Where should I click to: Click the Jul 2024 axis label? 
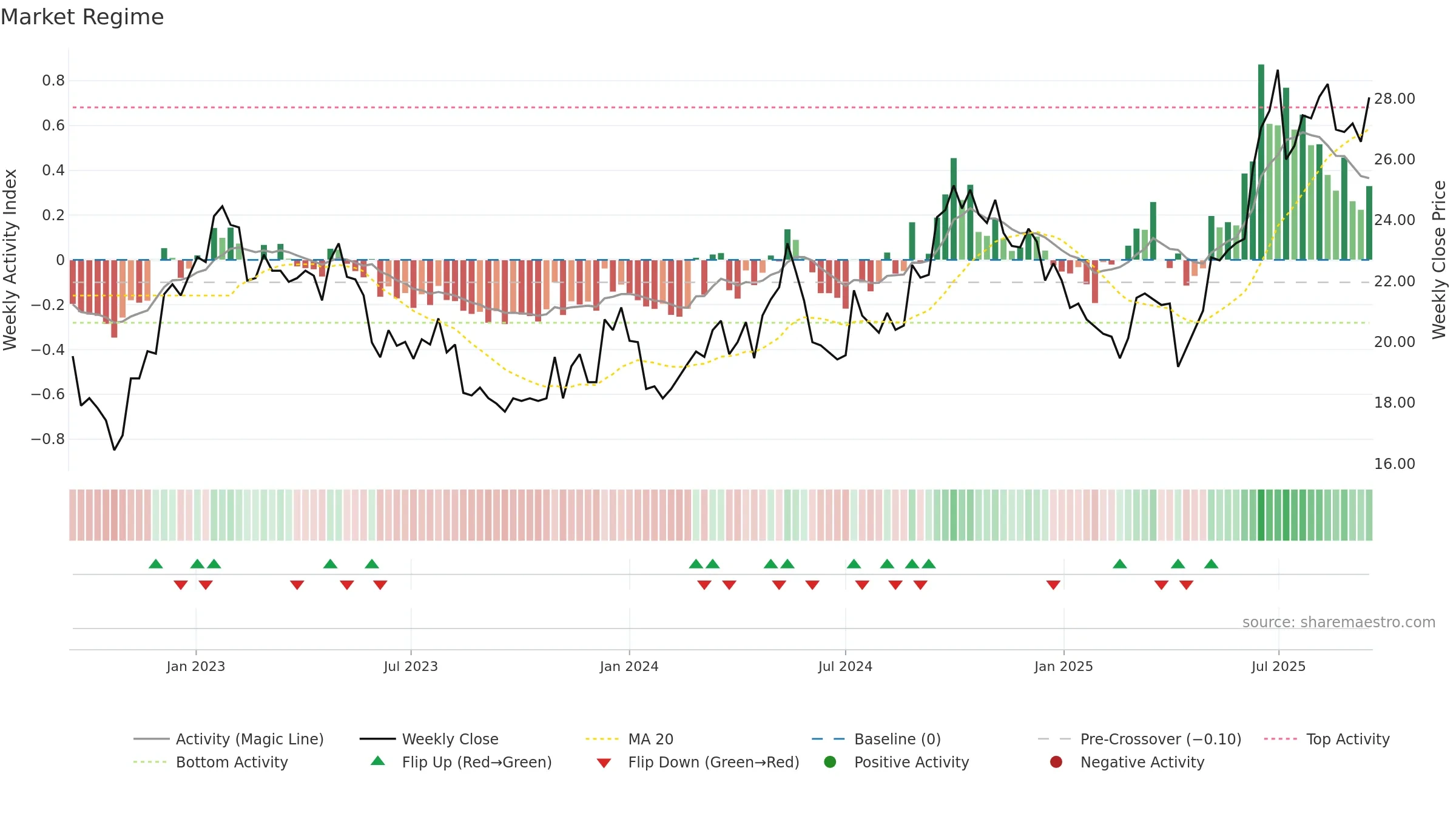(x=845, y=666)
